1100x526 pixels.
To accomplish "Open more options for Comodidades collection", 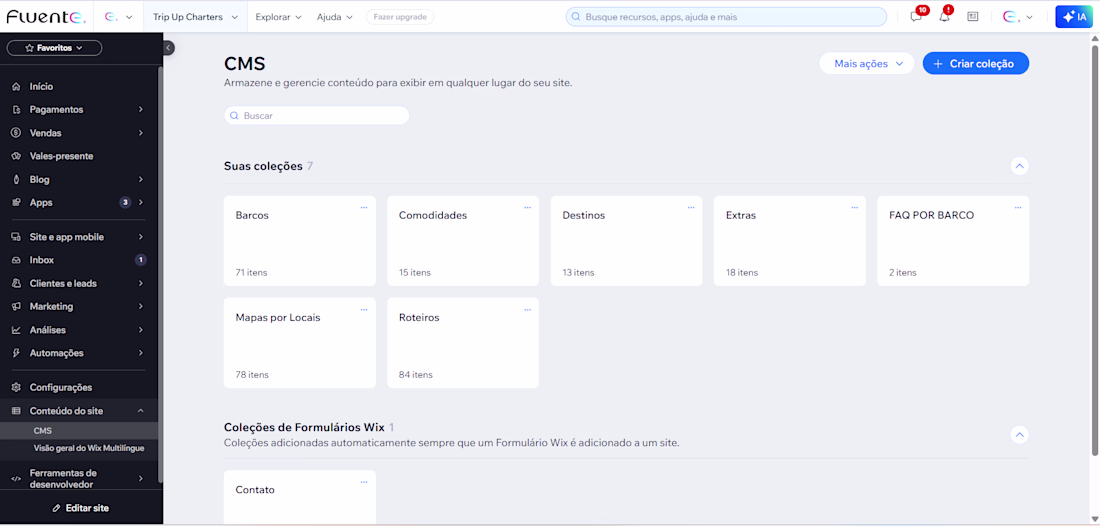I will [x=528, y=208].
